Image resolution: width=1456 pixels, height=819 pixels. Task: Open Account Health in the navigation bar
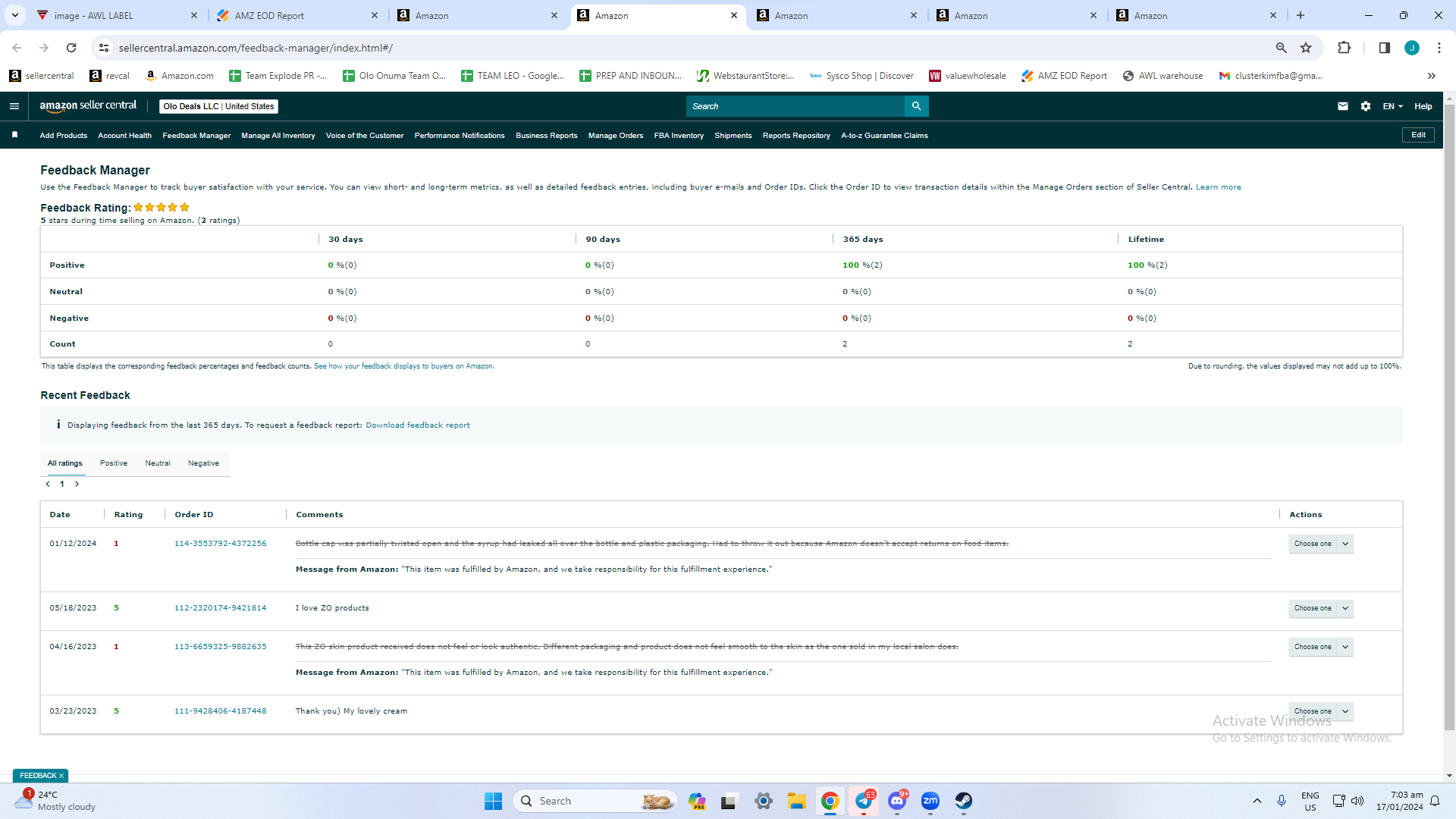(124, 136)
